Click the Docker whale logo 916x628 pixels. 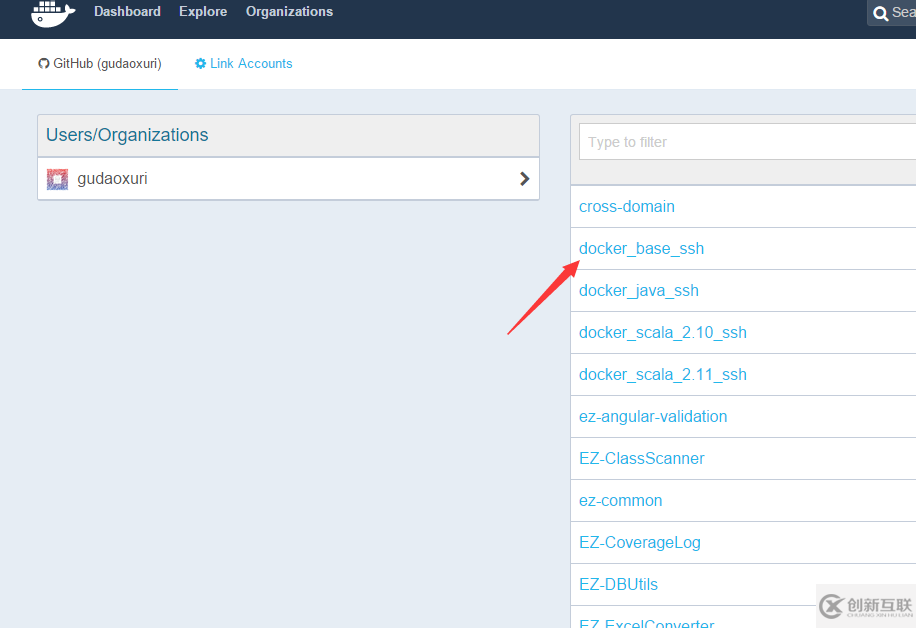53,13
